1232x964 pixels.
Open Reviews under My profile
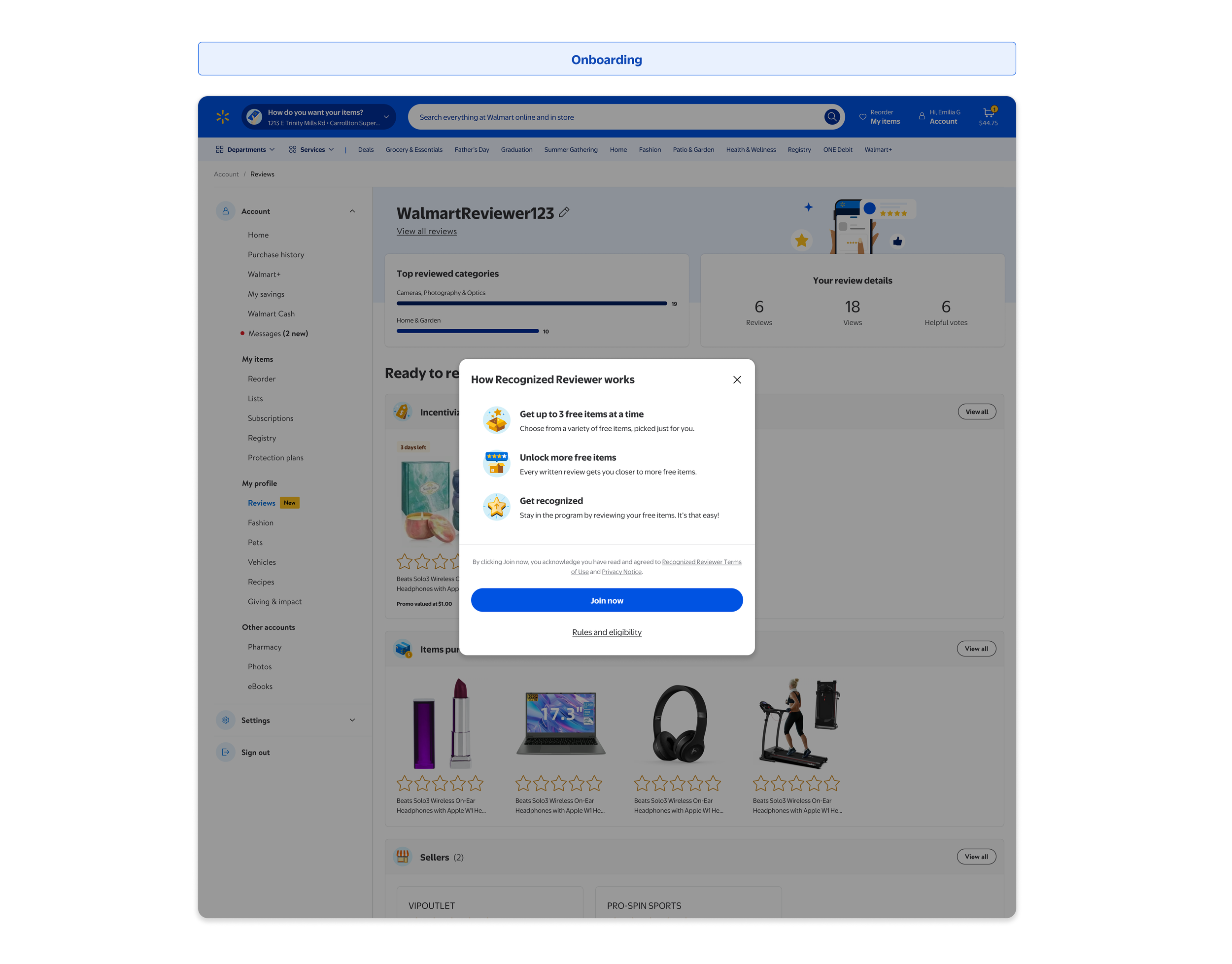(261, 503)
